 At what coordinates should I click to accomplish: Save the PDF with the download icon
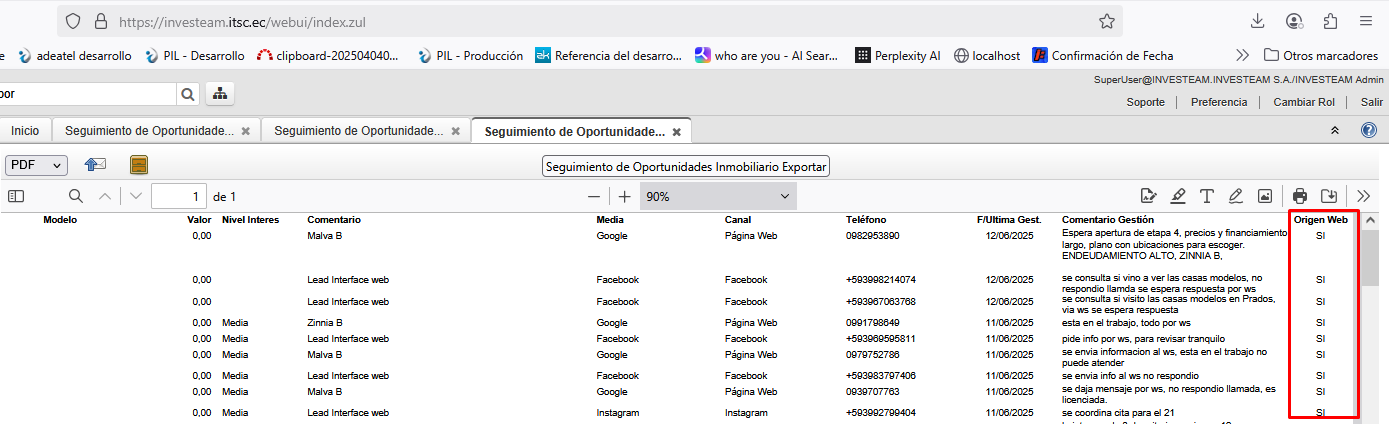[1329, 196]
